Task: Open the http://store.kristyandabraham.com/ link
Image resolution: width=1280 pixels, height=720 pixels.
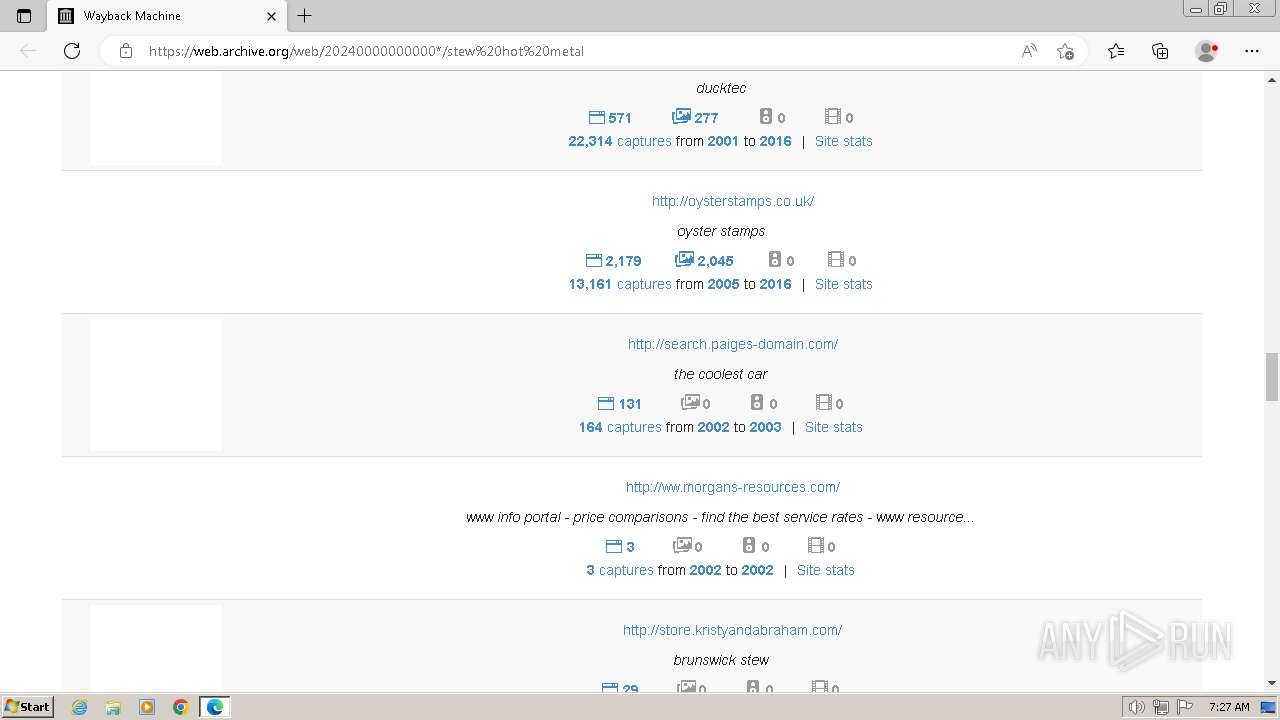Action: pyautogui.click(x=732, y=630)
